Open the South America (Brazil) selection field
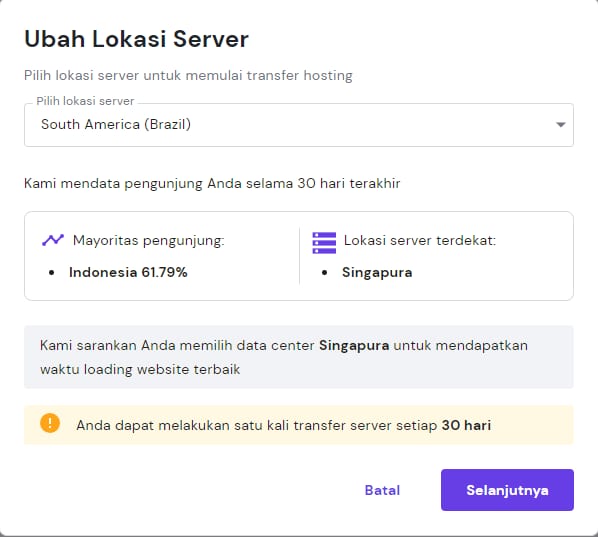This screenshot has width=598, height=537. (x=299, y=125)
